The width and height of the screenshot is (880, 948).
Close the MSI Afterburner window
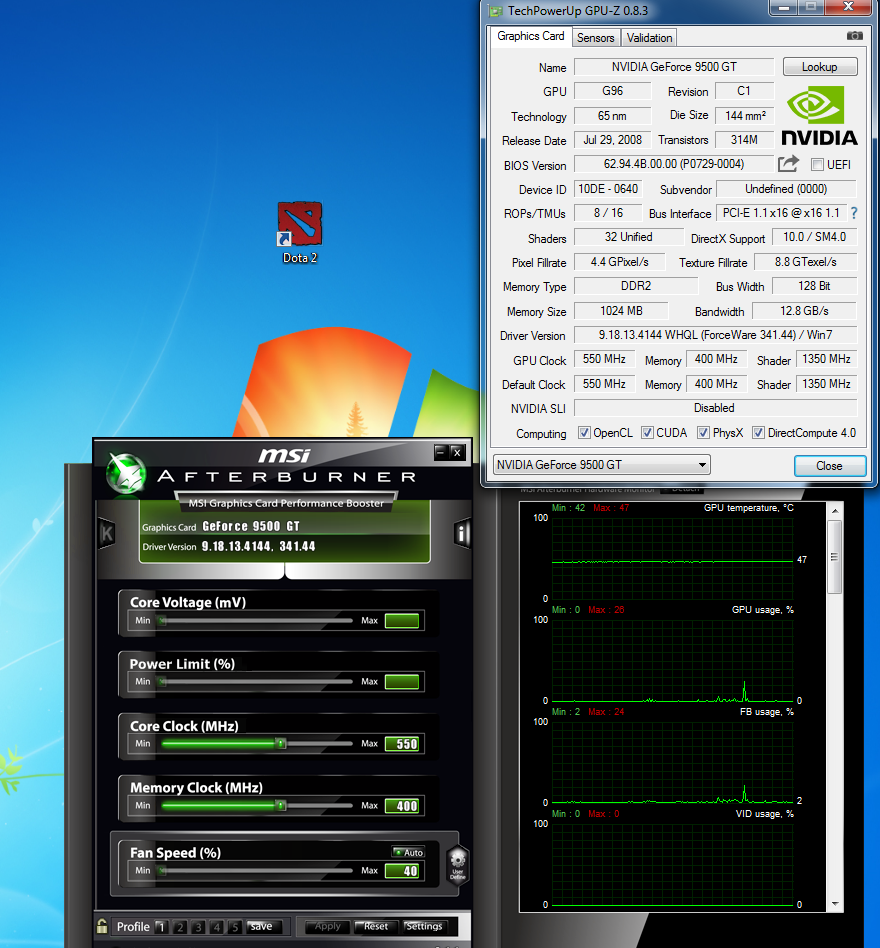click(x=458, y=452)
